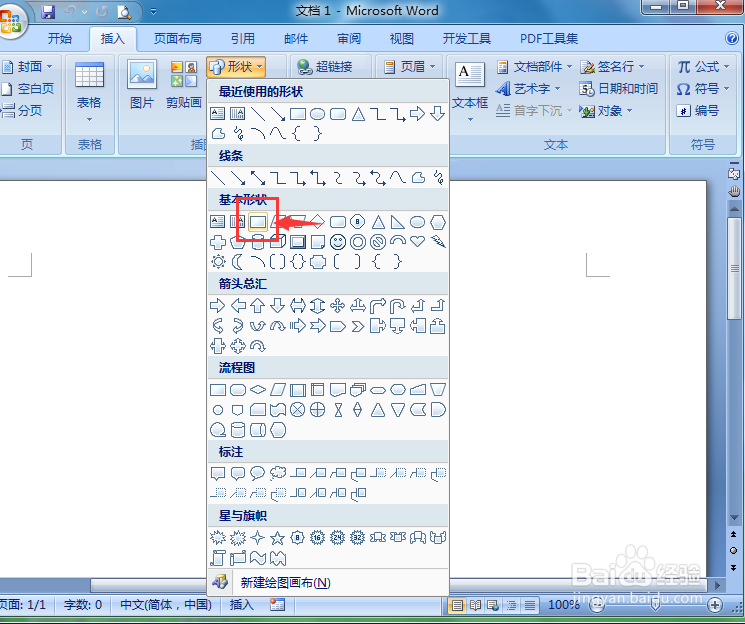This screenshot has height=624, width=745.
Task: Select the flowchart decision diamond
Action: point(258,390)
